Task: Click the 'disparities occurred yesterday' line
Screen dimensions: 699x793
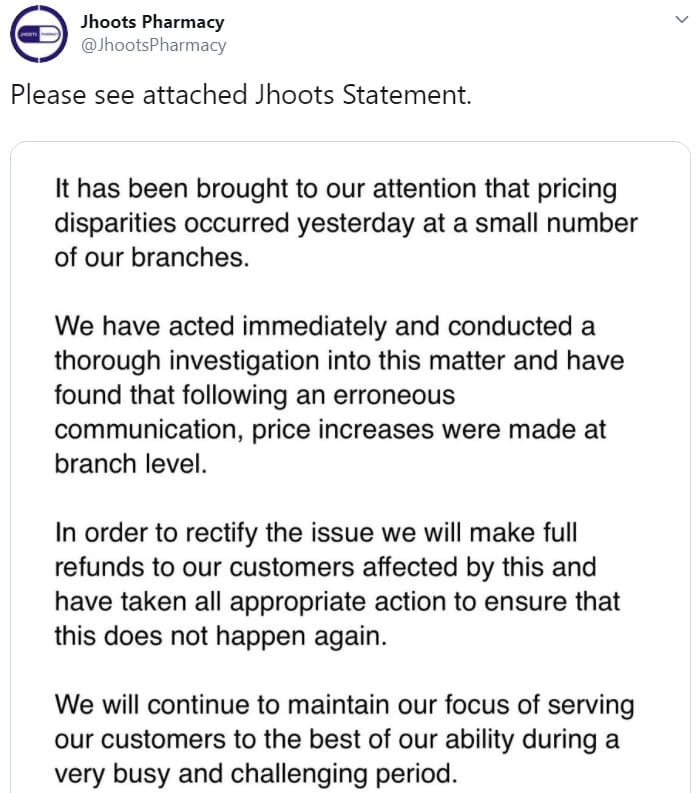Action: click(x=346, y=224)
